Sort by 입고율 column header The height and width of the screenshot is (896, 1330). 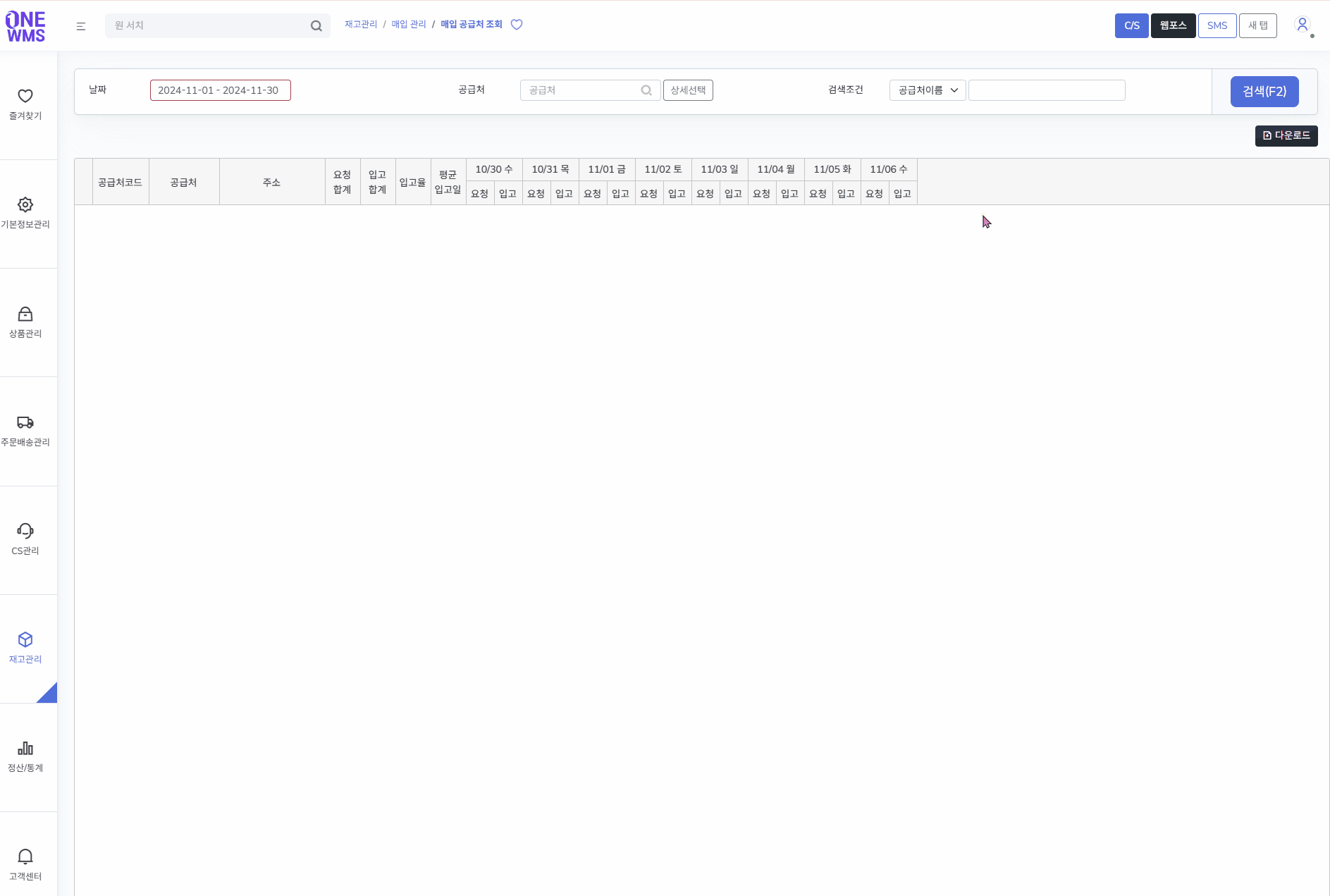coord(413,182)
